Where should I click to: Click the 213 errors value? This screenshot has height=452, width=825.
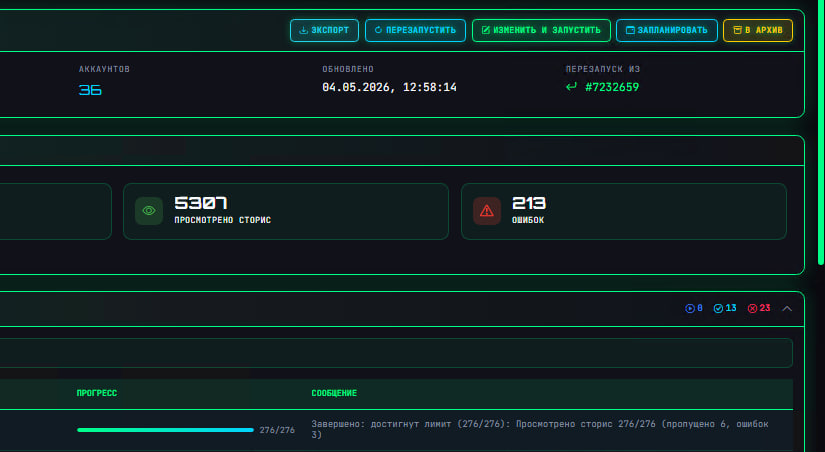529,203
